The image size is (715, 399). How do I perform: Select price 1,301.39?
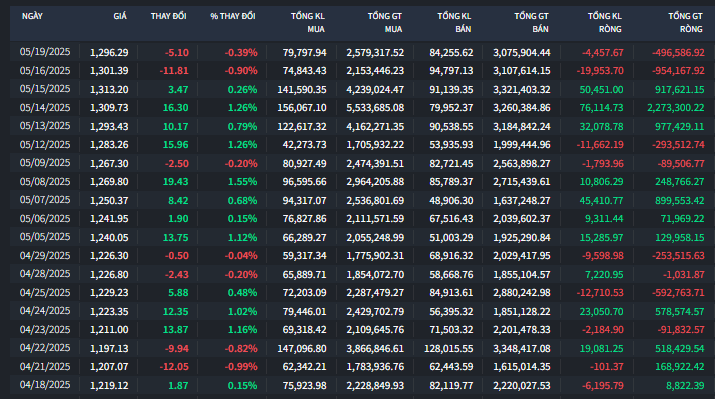[x=109, y=71]
